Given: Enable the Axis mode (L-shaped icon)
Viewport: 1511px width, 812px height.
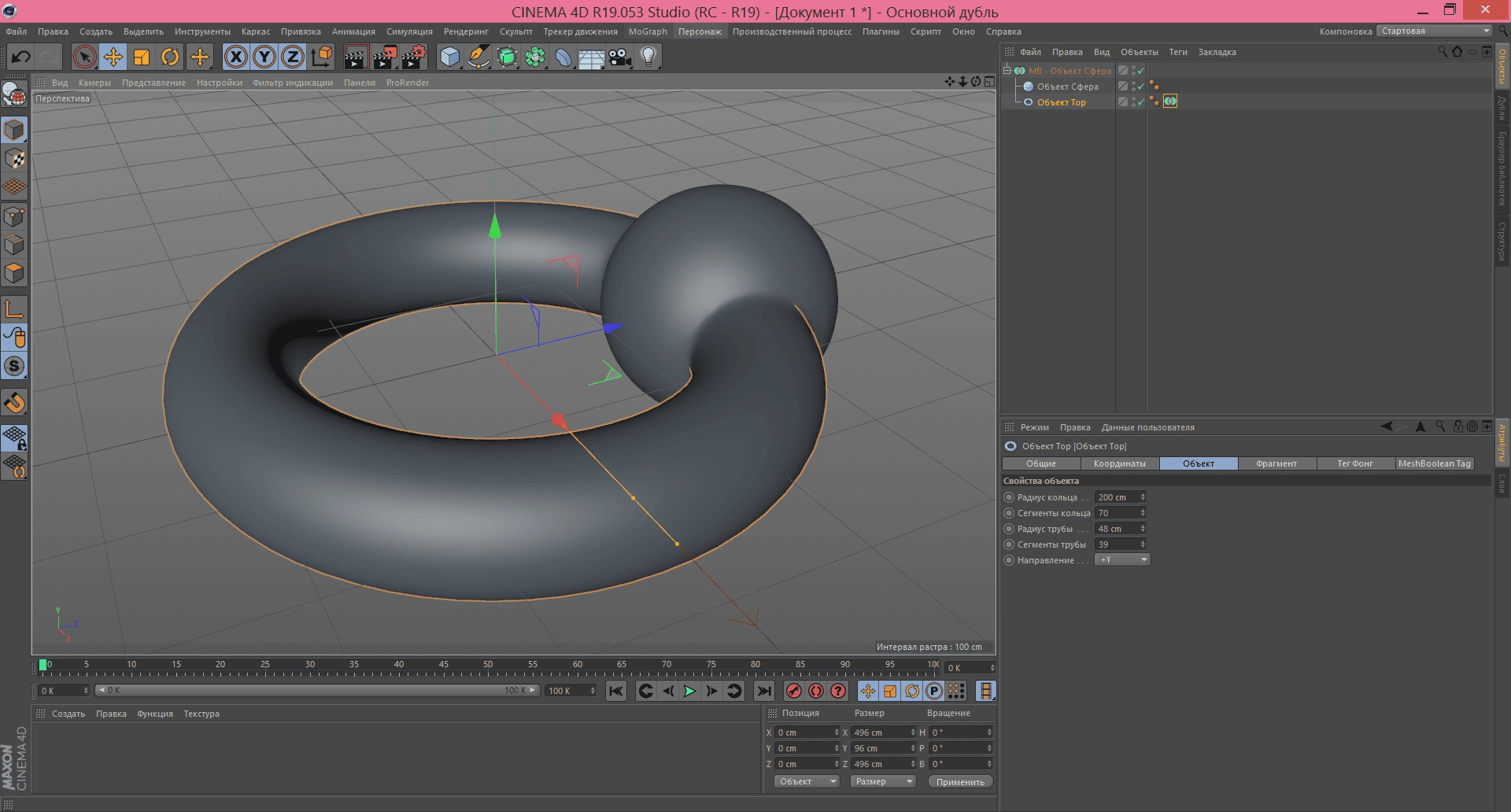Looking at the screenshot, I should 14,309.
